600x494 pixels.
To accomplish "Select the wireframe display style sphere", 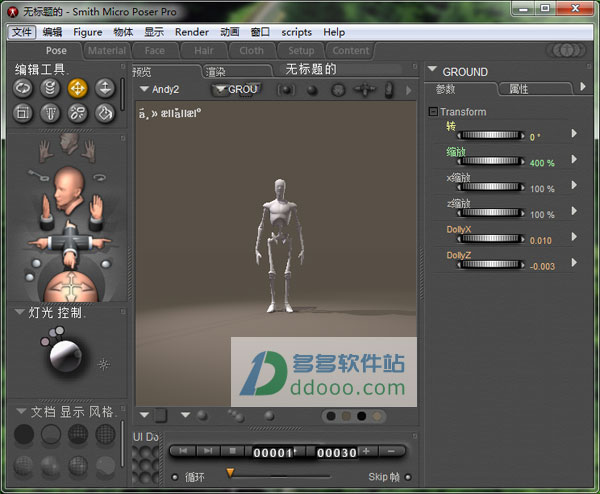I will click(x=78, y=434).
